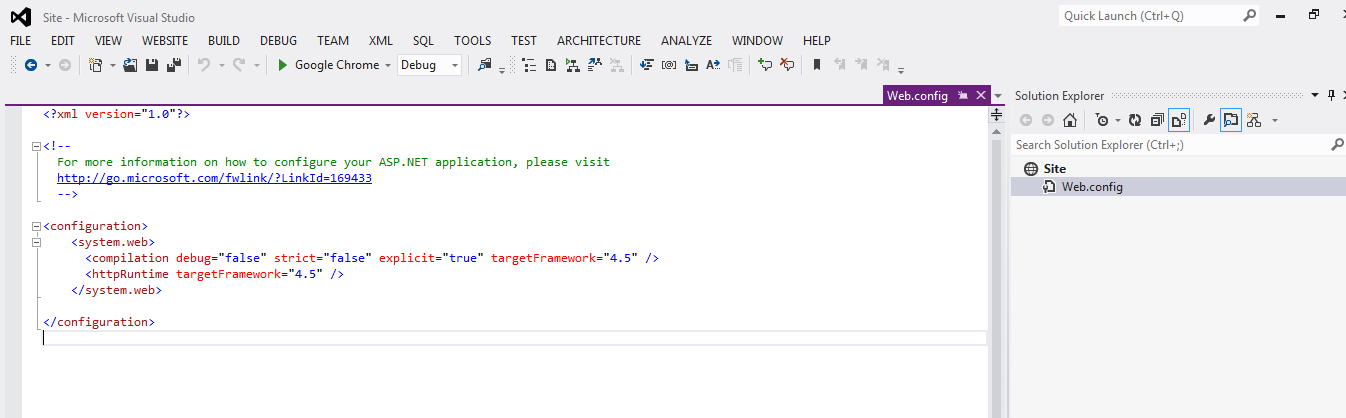Toggle a bookmark with the bookmark icon
The image size is (1346, 418).
click(817, 65)
